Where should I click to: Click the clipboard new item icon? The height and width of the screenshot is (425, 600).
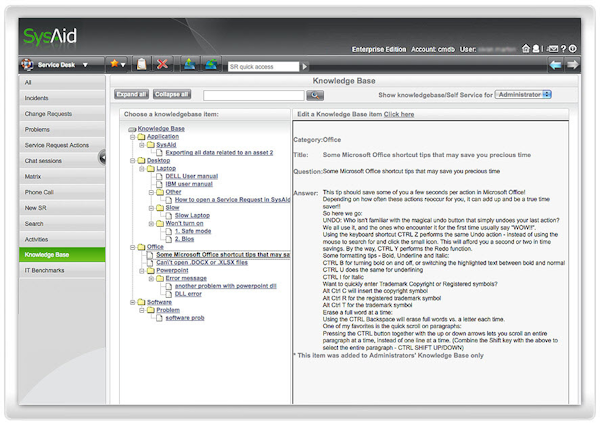[x=142, y=64]
